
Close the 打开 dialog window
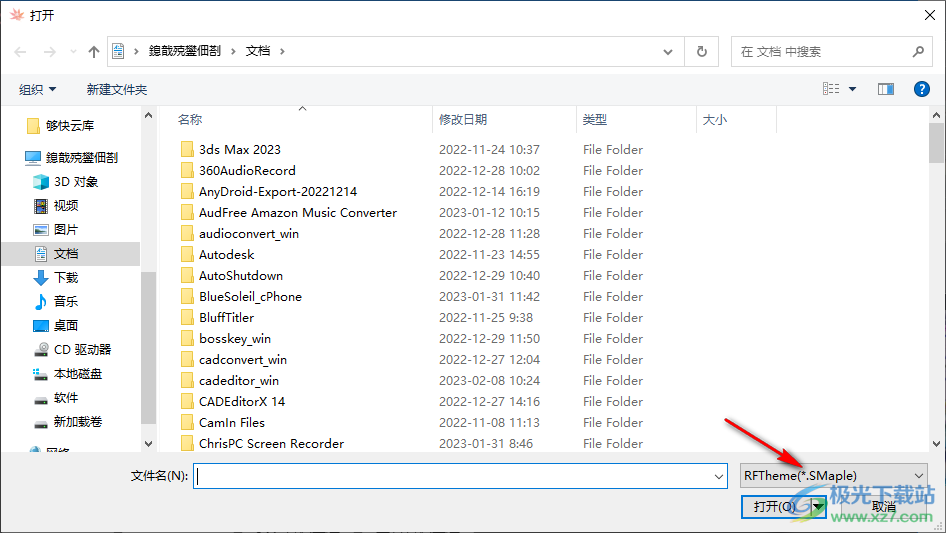[x=930, y=15]
